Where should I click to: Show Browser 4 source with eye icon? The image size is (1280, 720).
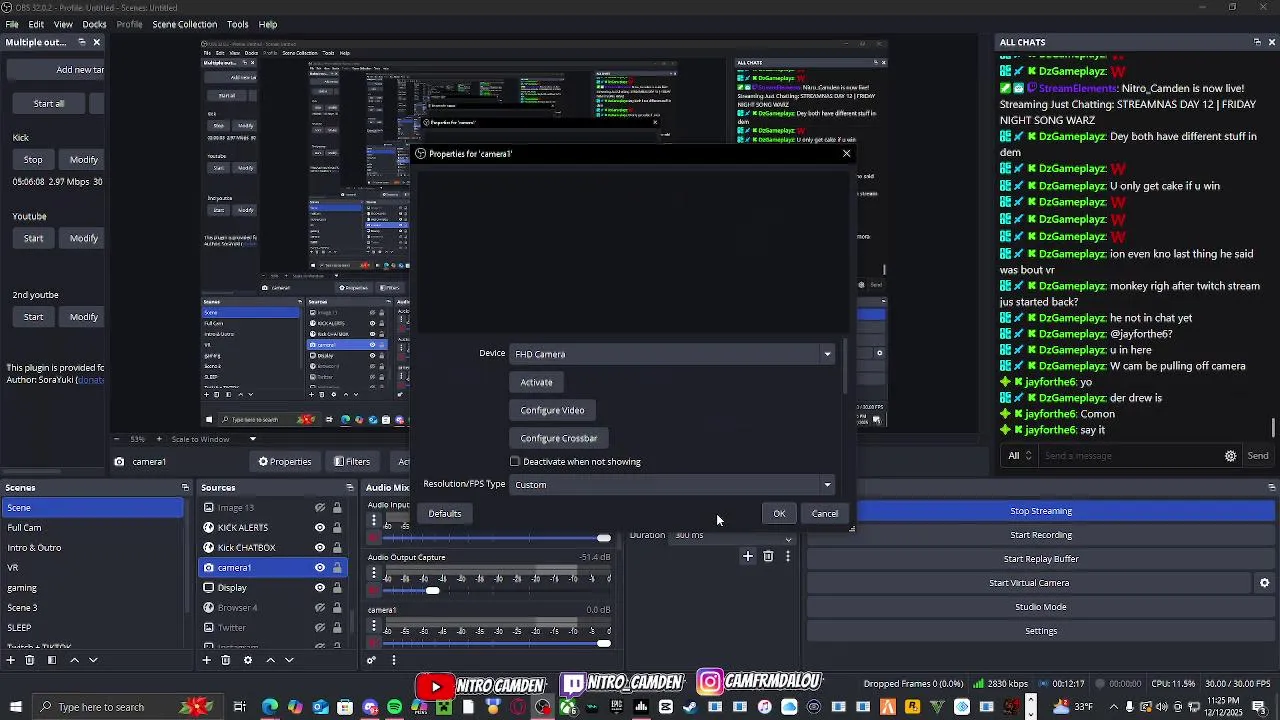(x=320, y=607)
